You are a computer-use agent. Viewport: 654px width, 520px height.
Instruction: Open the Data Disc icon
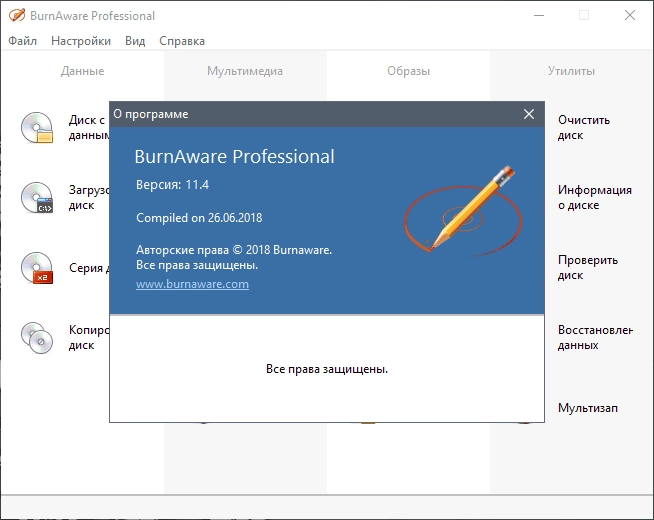click(37, 128)
